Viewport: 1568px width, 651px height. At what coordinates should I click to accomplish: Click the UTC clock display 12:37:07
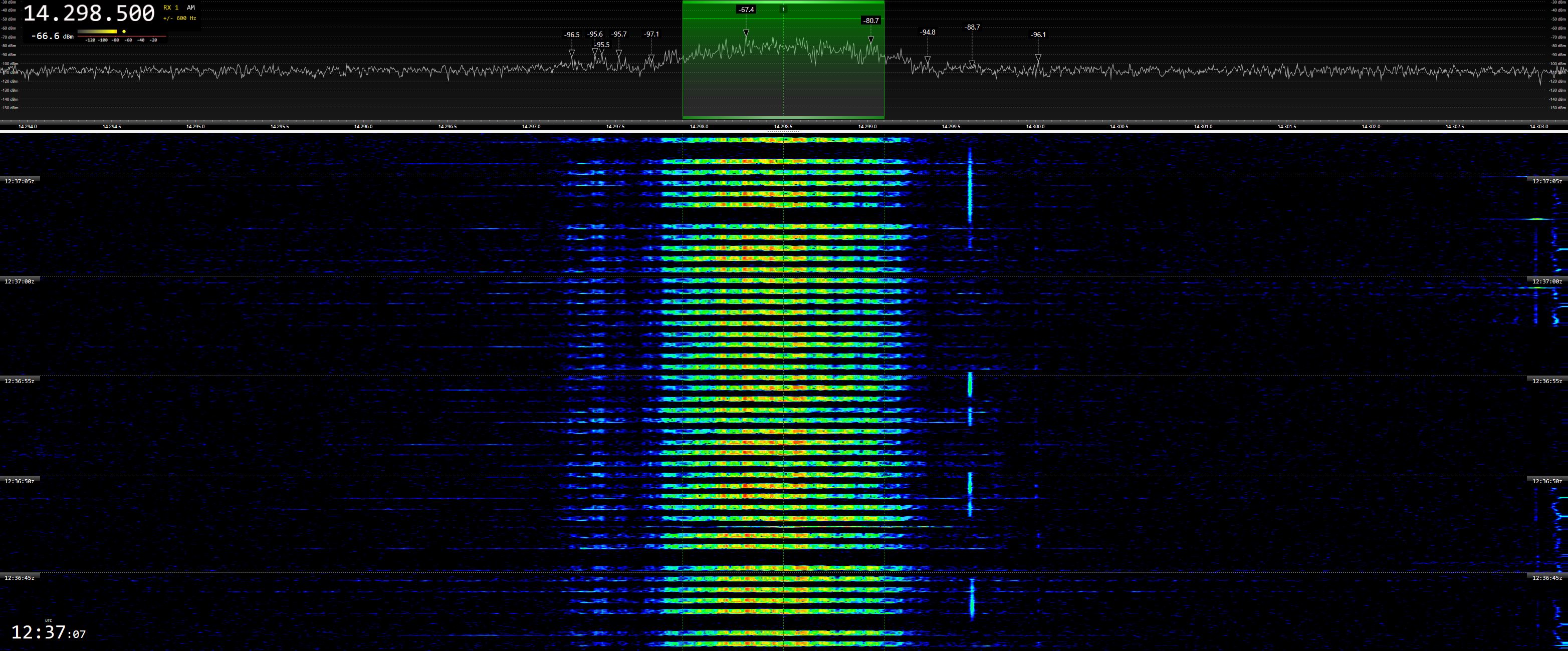tap(49, 633)
